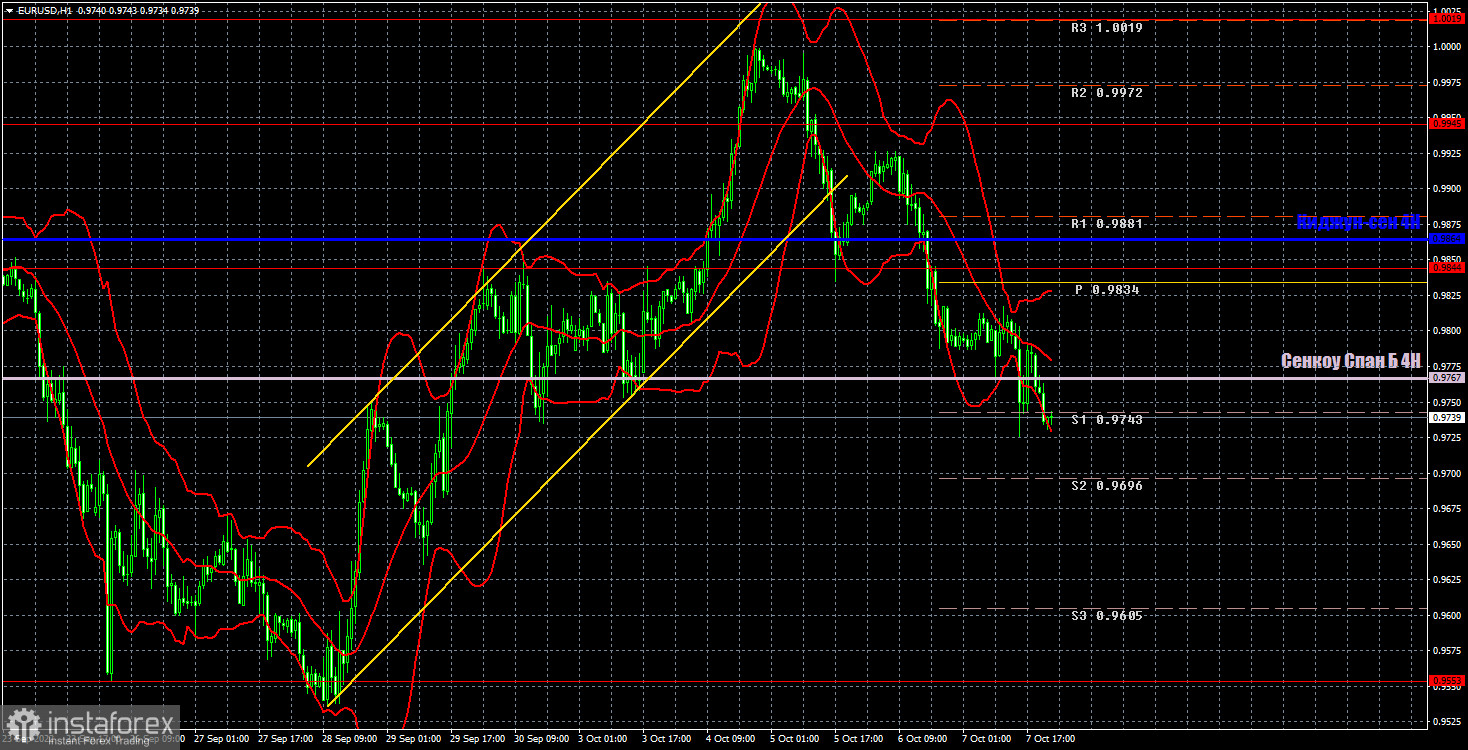Click the R3 1.0019 resistance label
Image resolution: width=1468 pixels, height=750 pixels.
[x=1106, y=28]
